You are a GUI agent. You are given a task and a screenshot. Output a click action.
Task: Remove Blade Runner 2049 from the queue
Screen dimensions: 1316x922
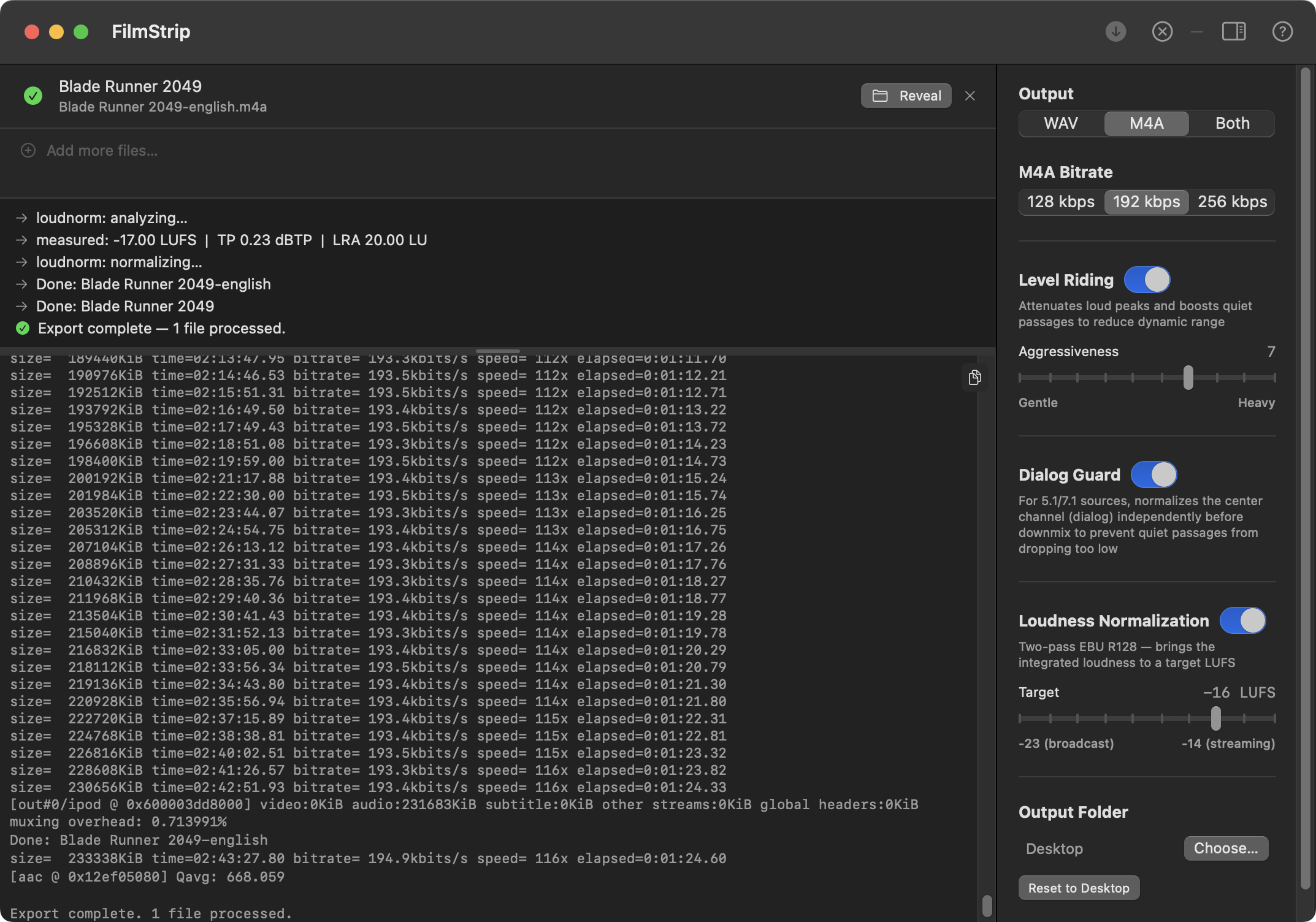pos(970,96)
